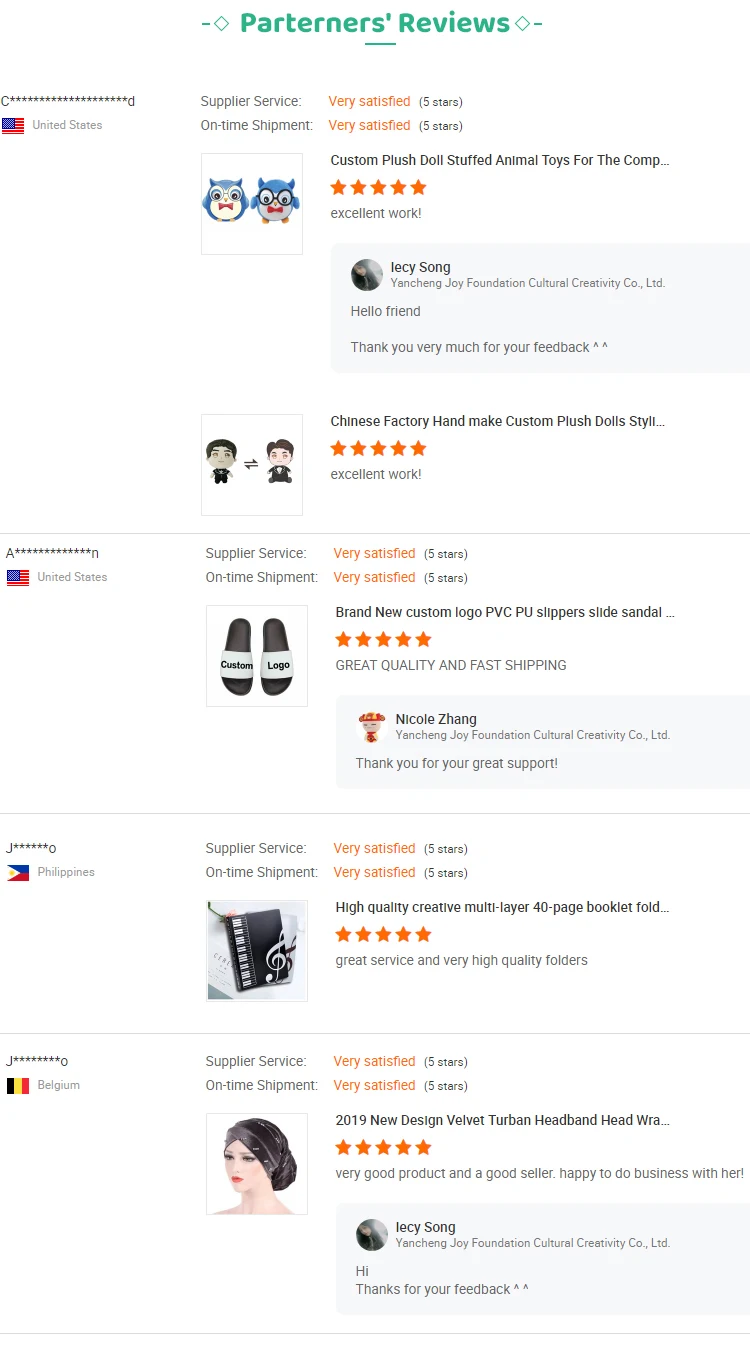Click the United States flag beside reviewer C***d
The height and width of the screenshot is (1346, 750).
[13, 126]
